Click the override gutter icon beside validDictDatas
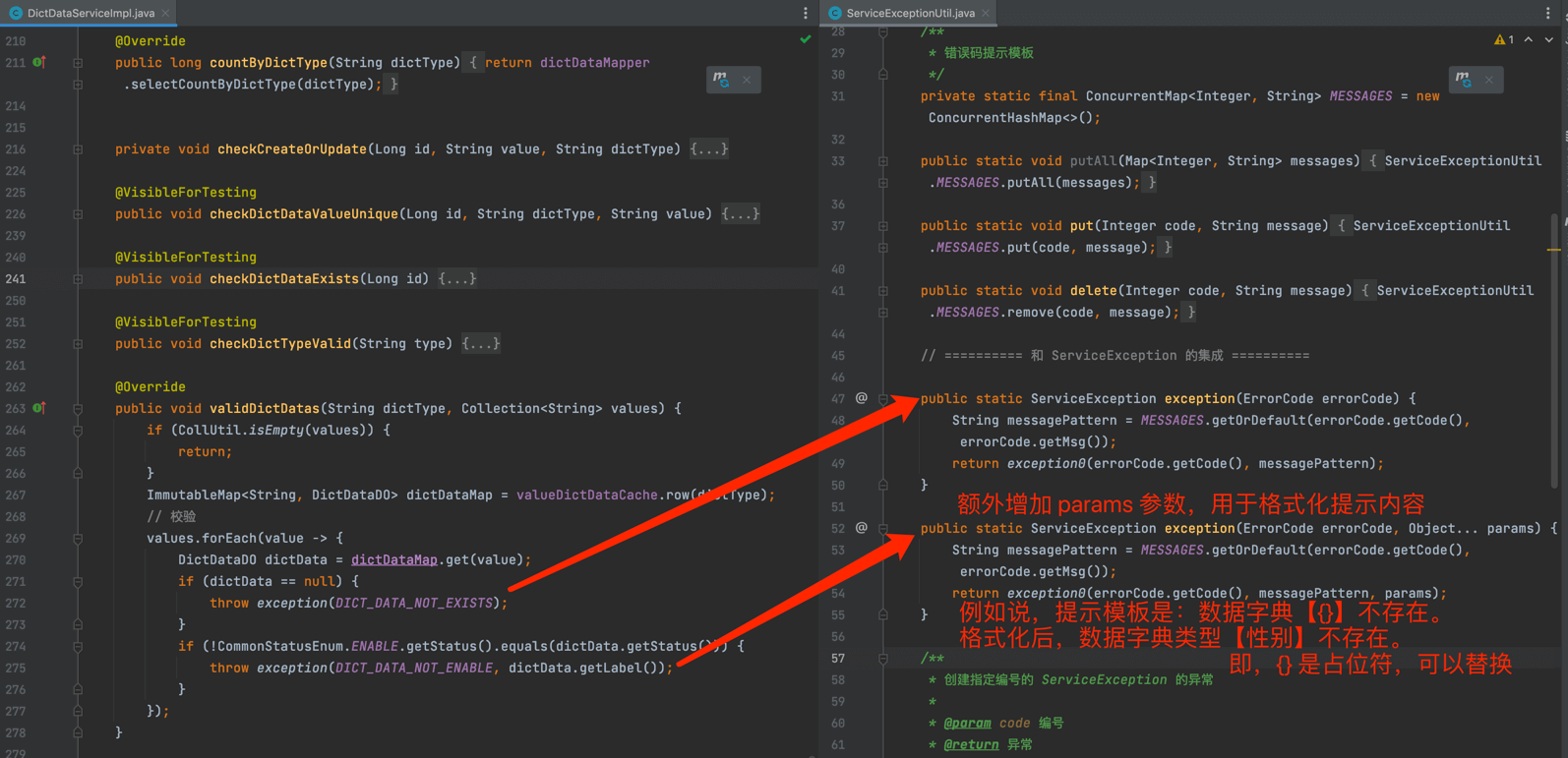This screenshot has height=758, width=1568. click(x=39, y=408)
